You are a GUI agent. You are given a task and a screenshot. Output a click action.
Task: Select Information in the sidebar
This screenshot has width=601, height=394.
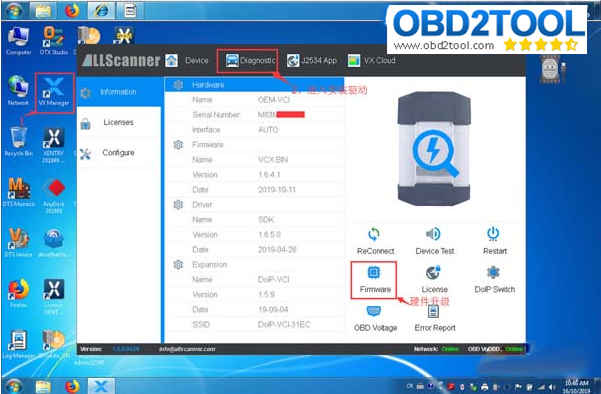119,92
